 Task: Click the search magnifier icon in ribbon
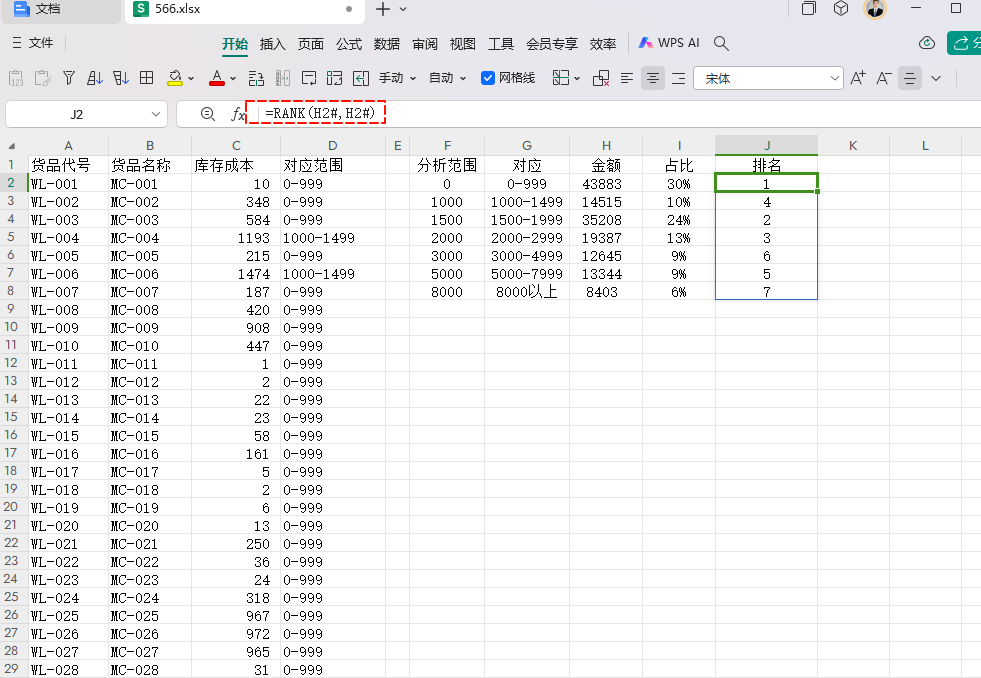(721, 43)
